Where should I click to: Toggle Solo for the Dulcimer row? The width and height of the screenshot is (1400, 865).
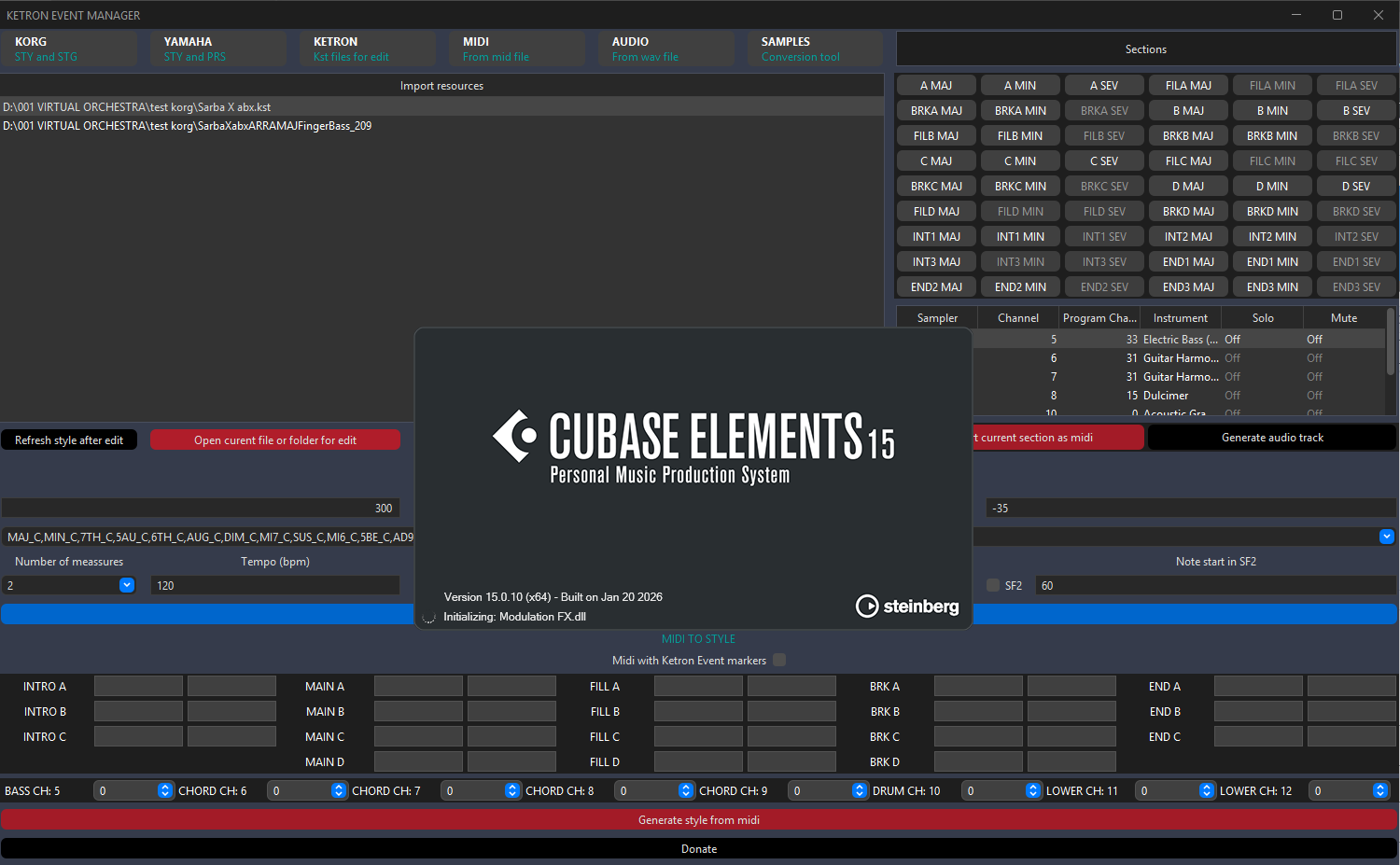pyautogui.click(x=1232, y=396)
